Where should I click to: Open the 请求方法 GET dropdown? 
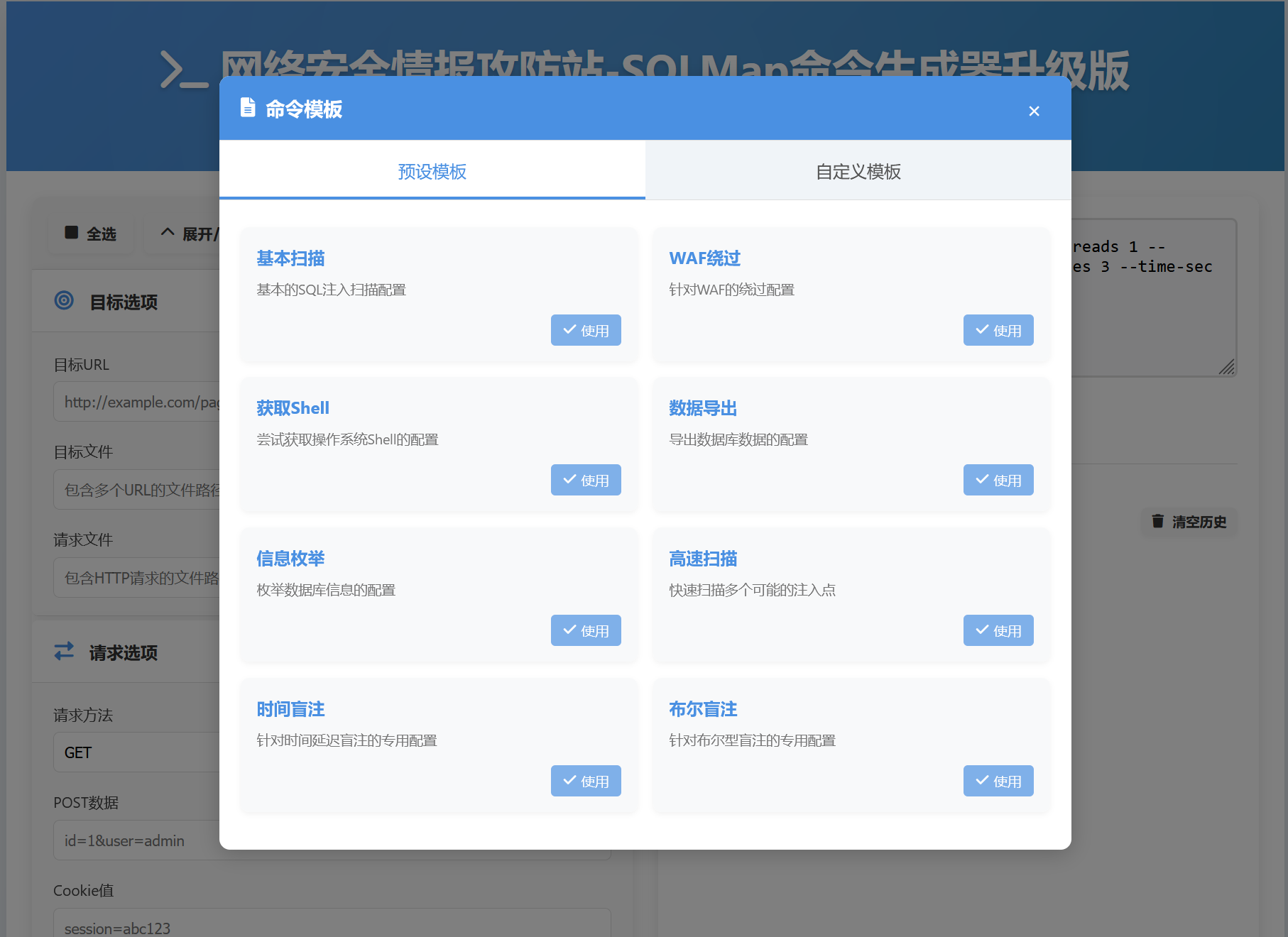tap(137, 752)
